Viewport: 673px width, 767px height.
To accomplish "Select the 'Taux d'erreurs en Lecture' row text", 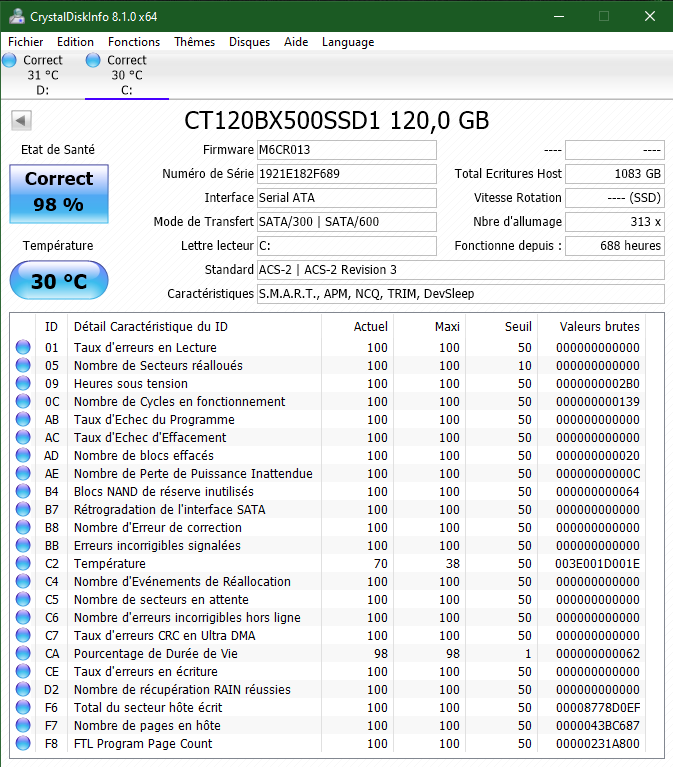I will (x=145, y=347).
